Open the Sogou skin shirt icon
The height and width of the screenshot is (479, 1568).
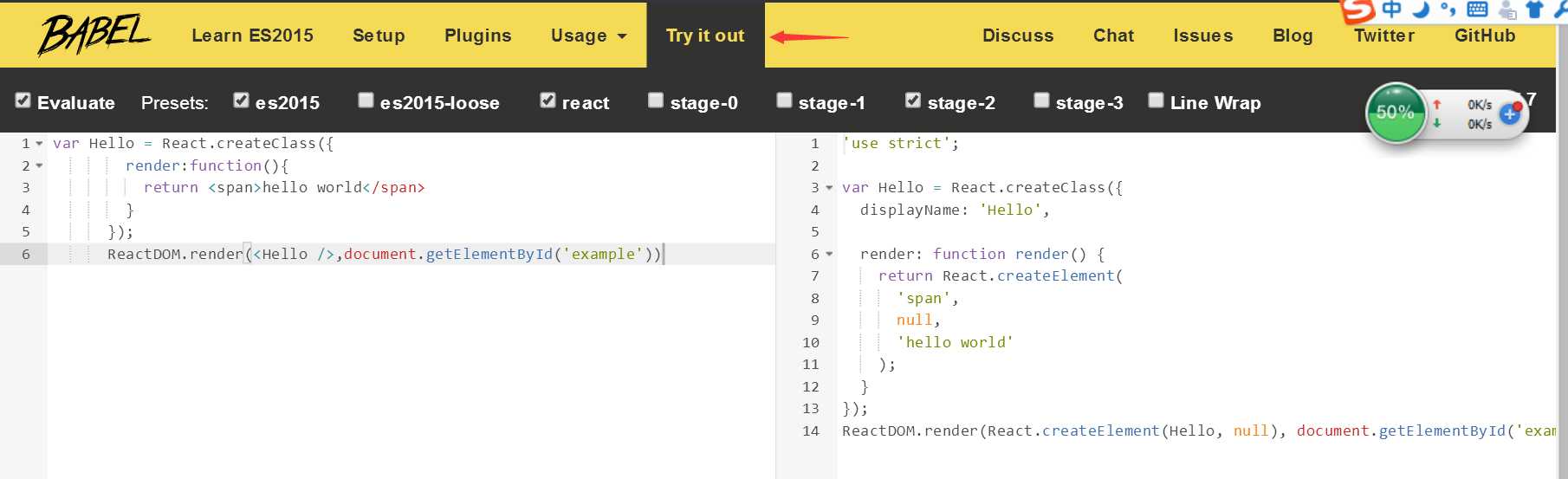tap(1535, 10)
